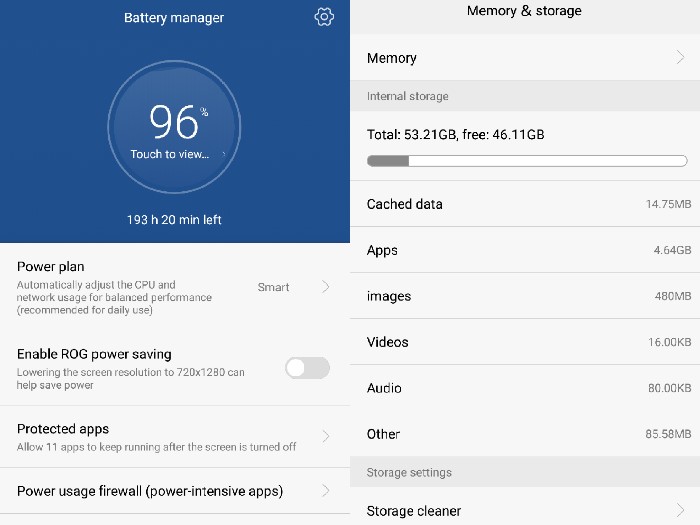Click the '480MB' images value
The width and height of the screenshot is (700, 525).
[x=673, y=296]
